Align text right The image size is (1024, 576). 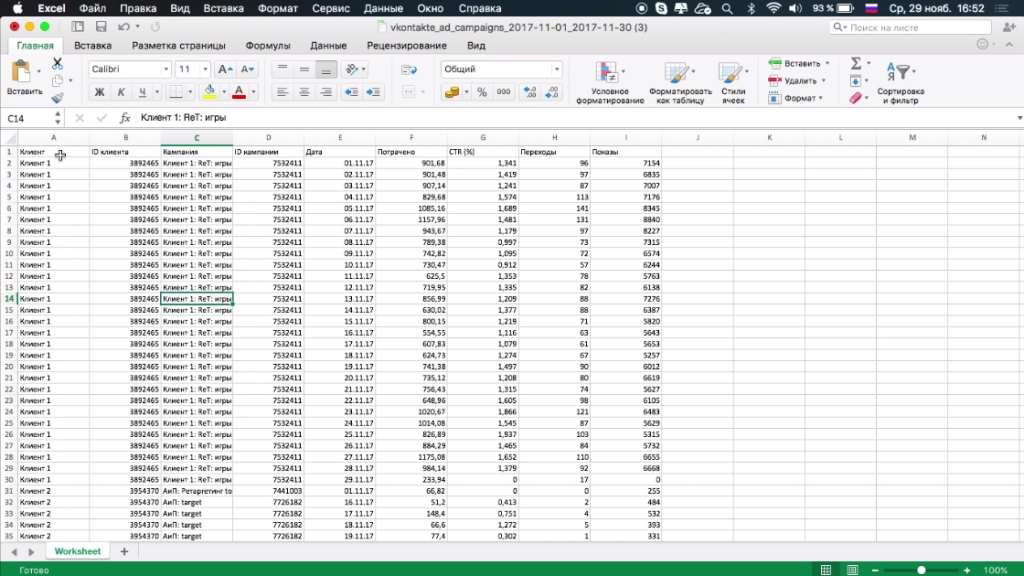pos(326,92)
